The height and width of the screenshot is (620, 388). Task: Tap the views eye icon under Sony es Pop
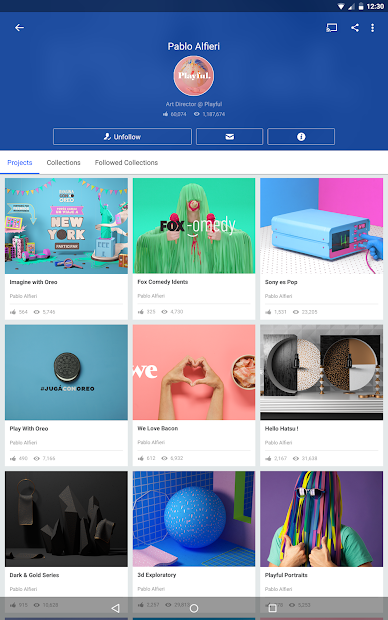[x=295, y=312]
